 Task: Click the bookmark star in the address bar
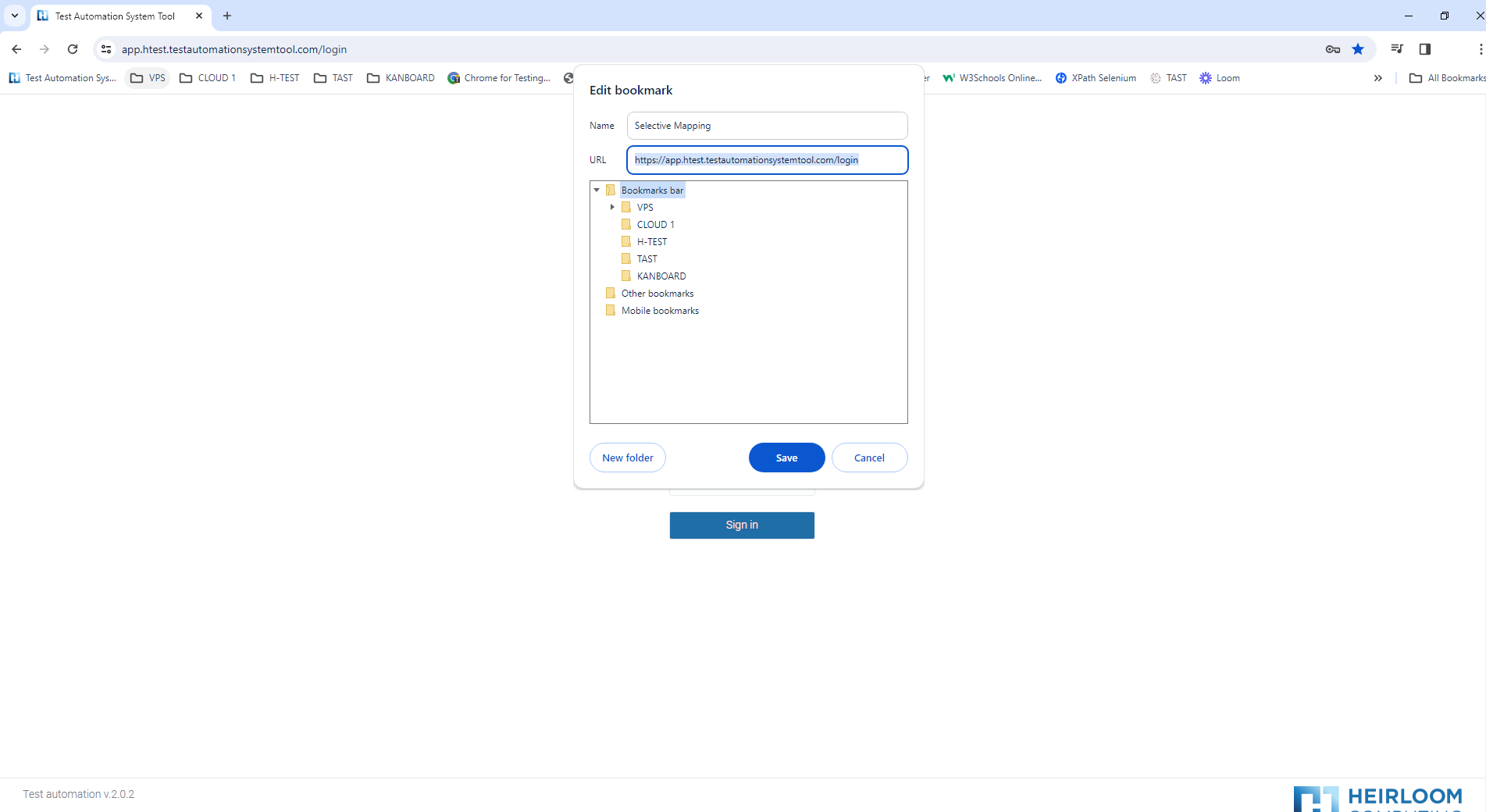1358,48
